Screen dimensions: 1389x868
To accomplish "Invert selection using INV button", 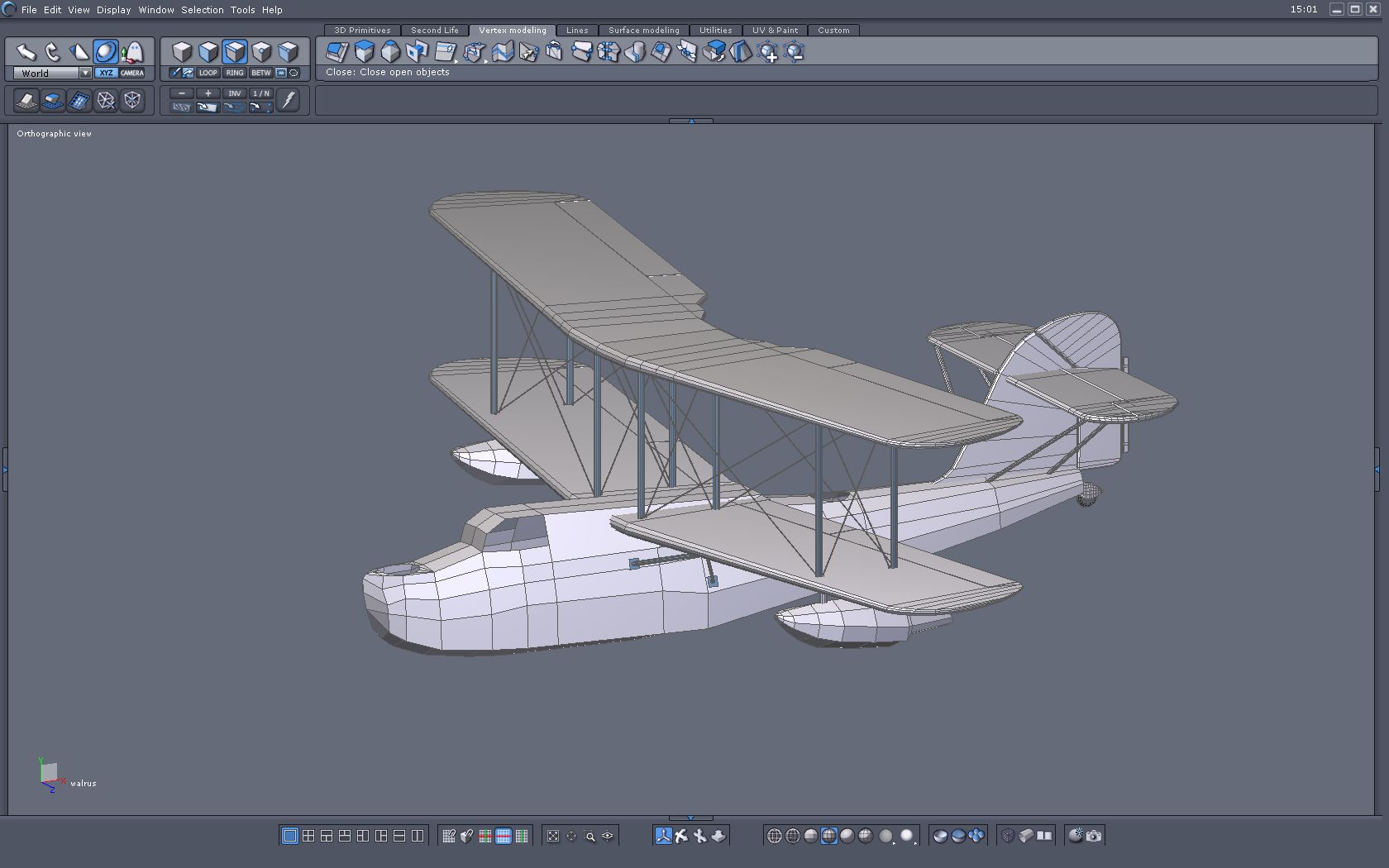I will coord(235,93).
